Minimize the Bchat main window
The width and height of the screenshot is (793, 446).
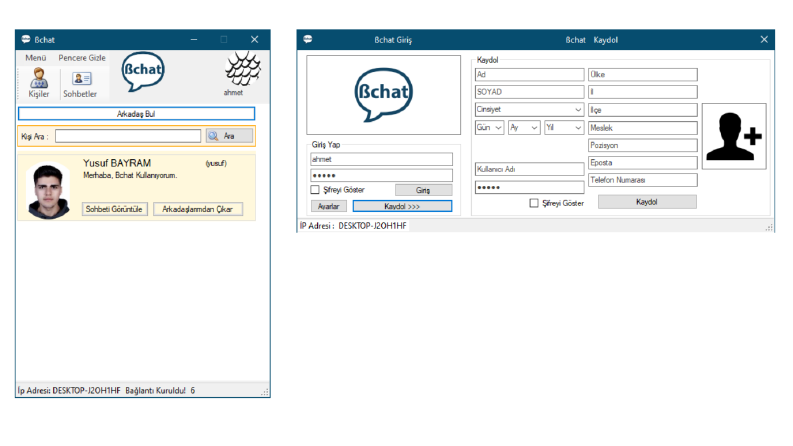coord(194,39)
